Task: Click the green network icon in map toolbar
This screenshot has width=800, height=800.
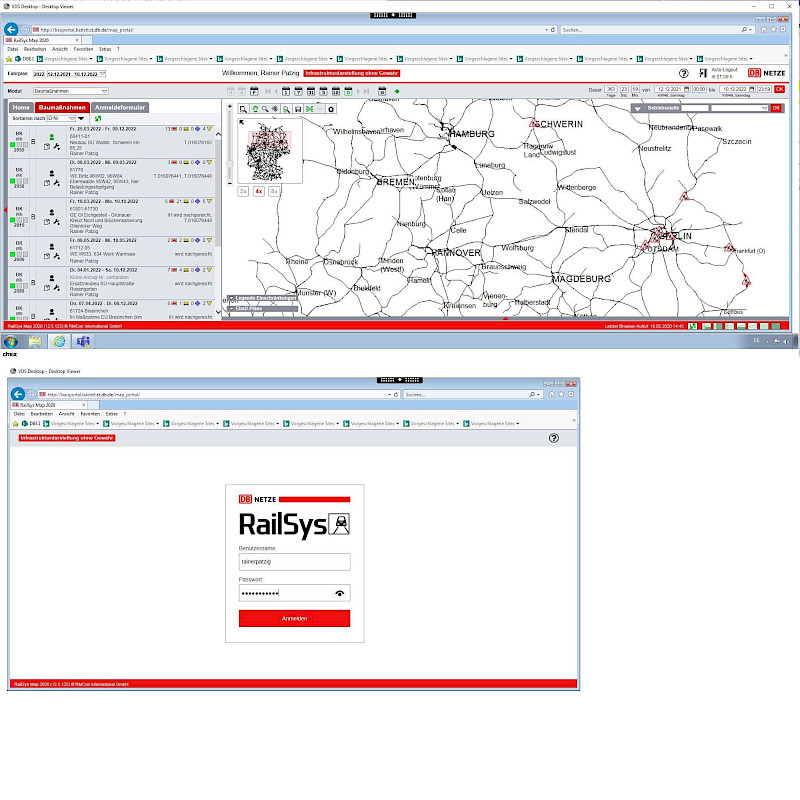Action: pyautogui.click(x=309, y=109)
